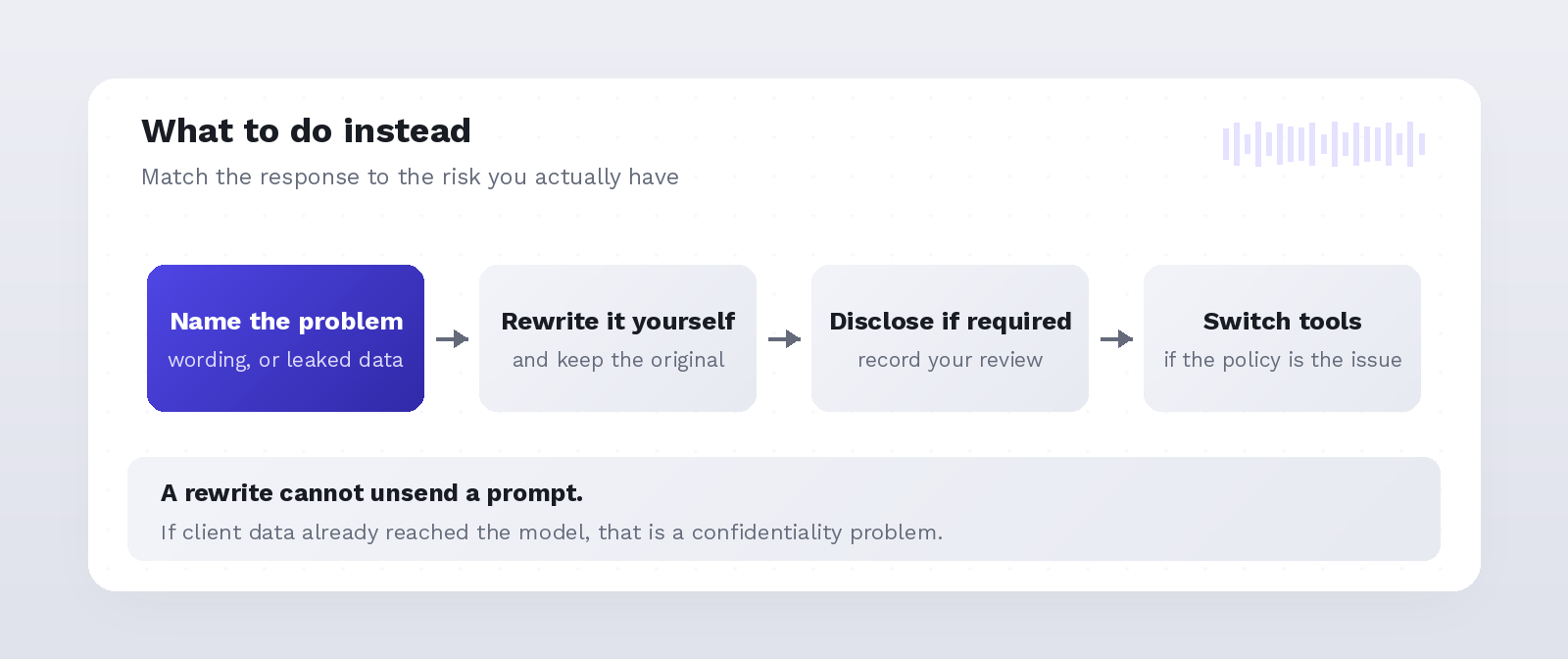This screenshot has height=659, width=1568.
Task: Click 'A rewrite cannot unsend a prompt' note
Action: pos(371,492)
